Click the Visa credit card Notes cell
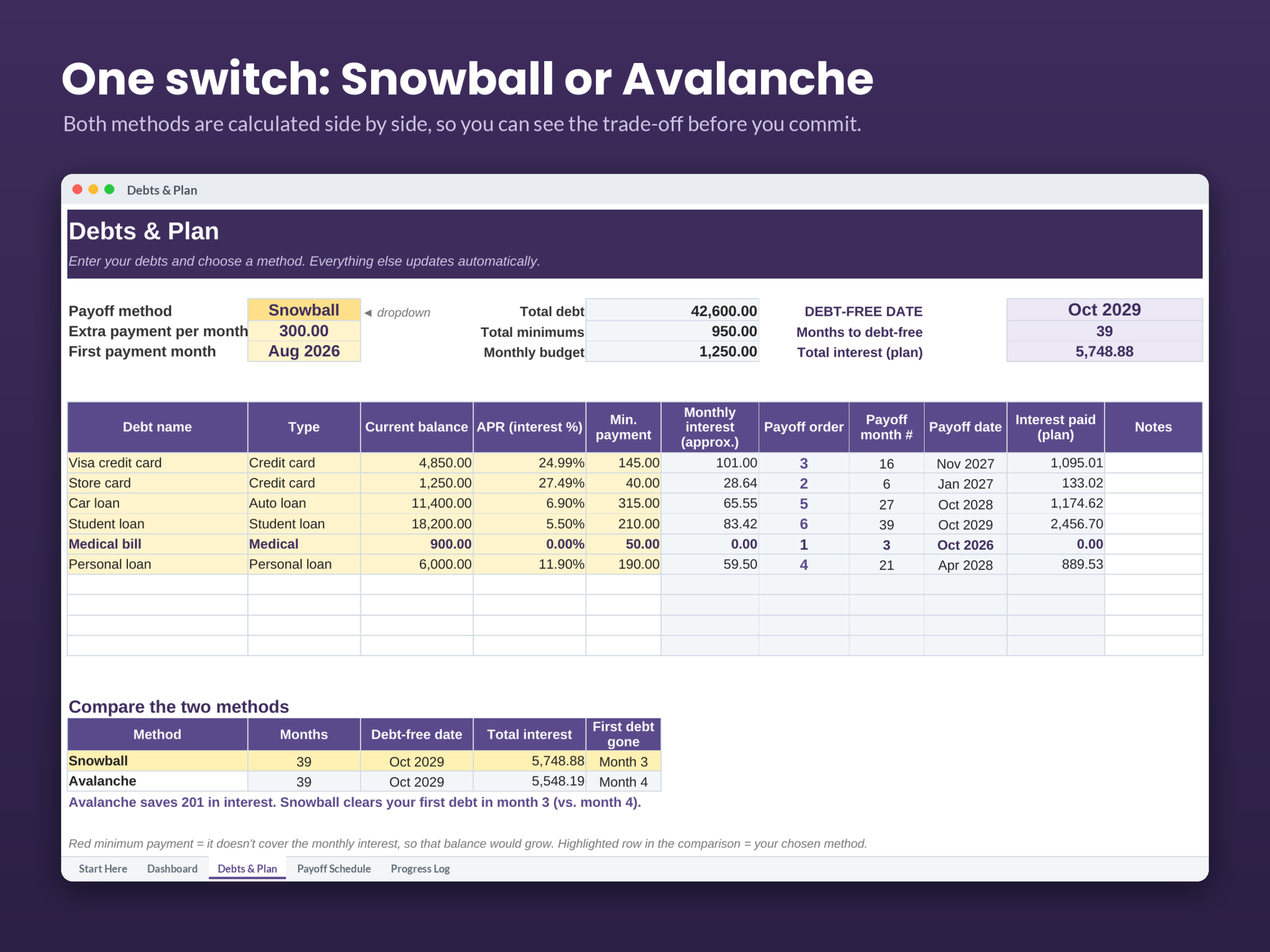The image size is (1270, 952). pos(1153,463)
